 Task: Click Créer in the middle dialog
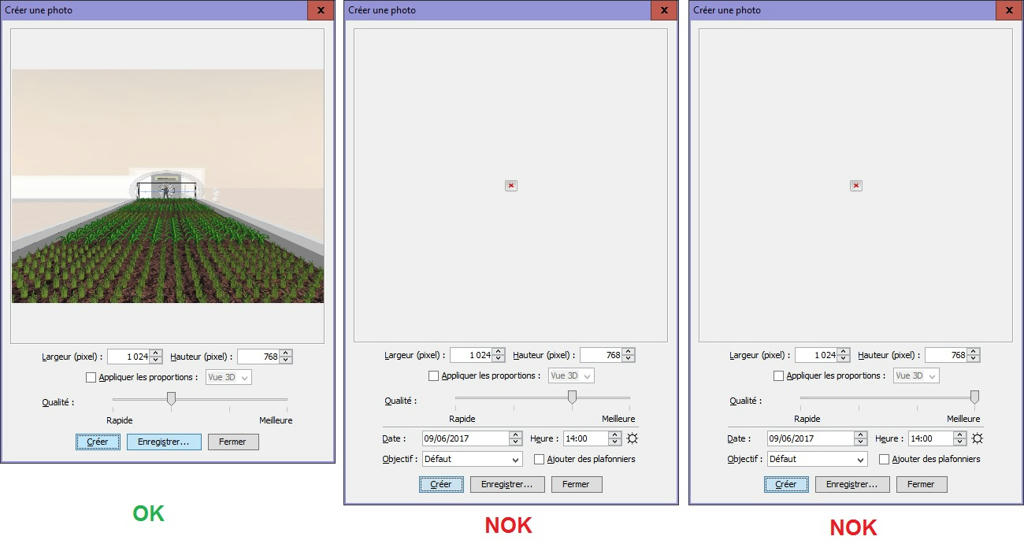click(441, 484)
